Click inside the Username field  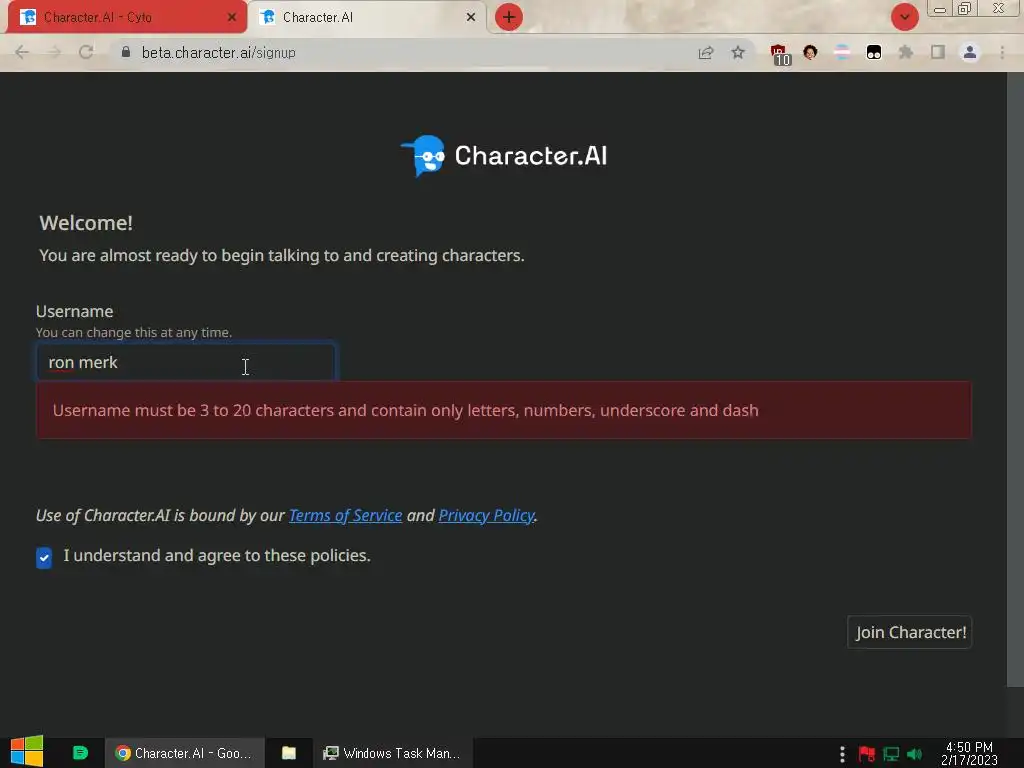[x=186, y=362]
